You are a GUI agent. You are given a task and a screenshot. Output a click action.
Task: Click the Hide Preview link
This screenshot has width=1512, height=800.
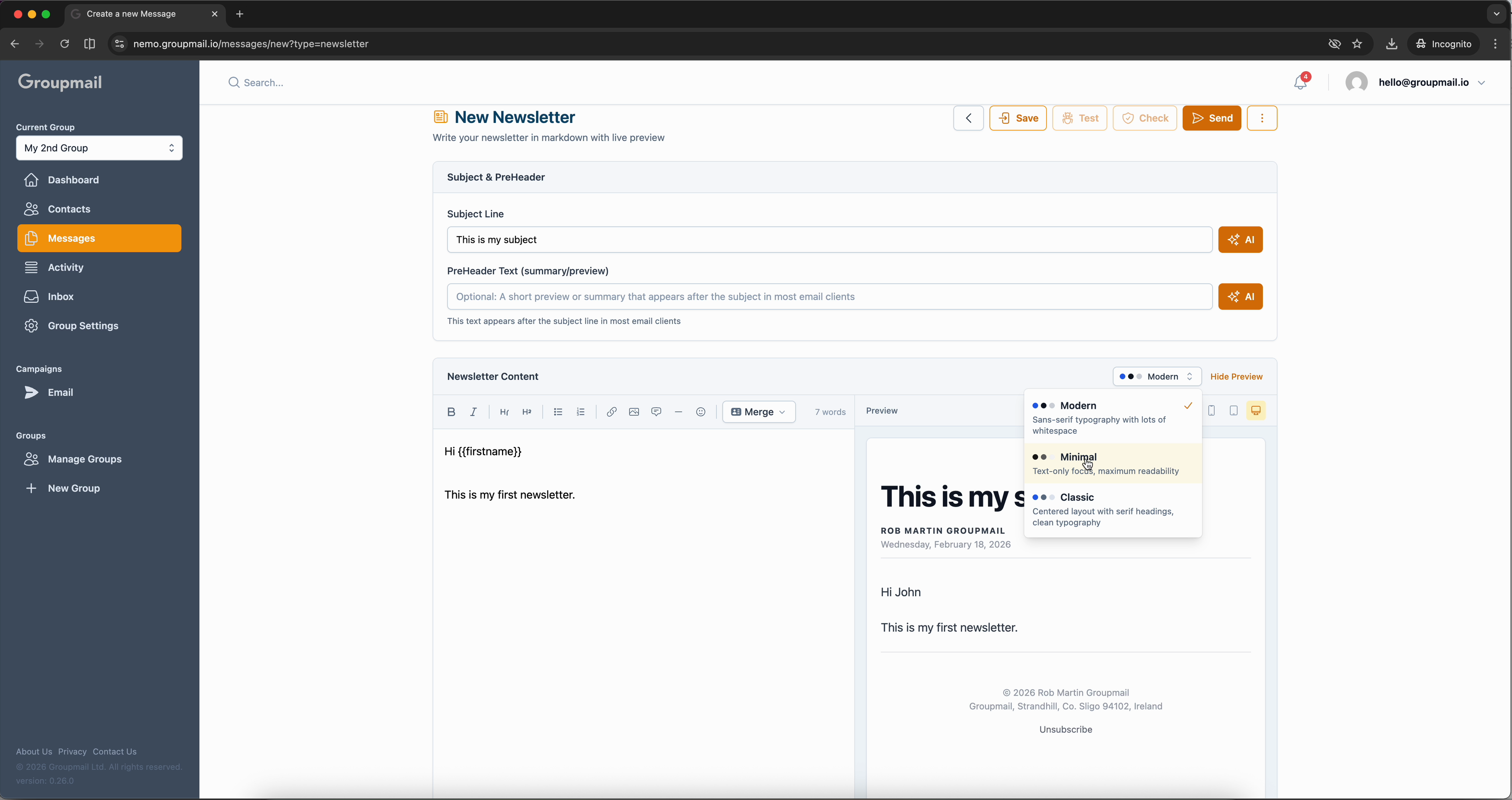1236,377
